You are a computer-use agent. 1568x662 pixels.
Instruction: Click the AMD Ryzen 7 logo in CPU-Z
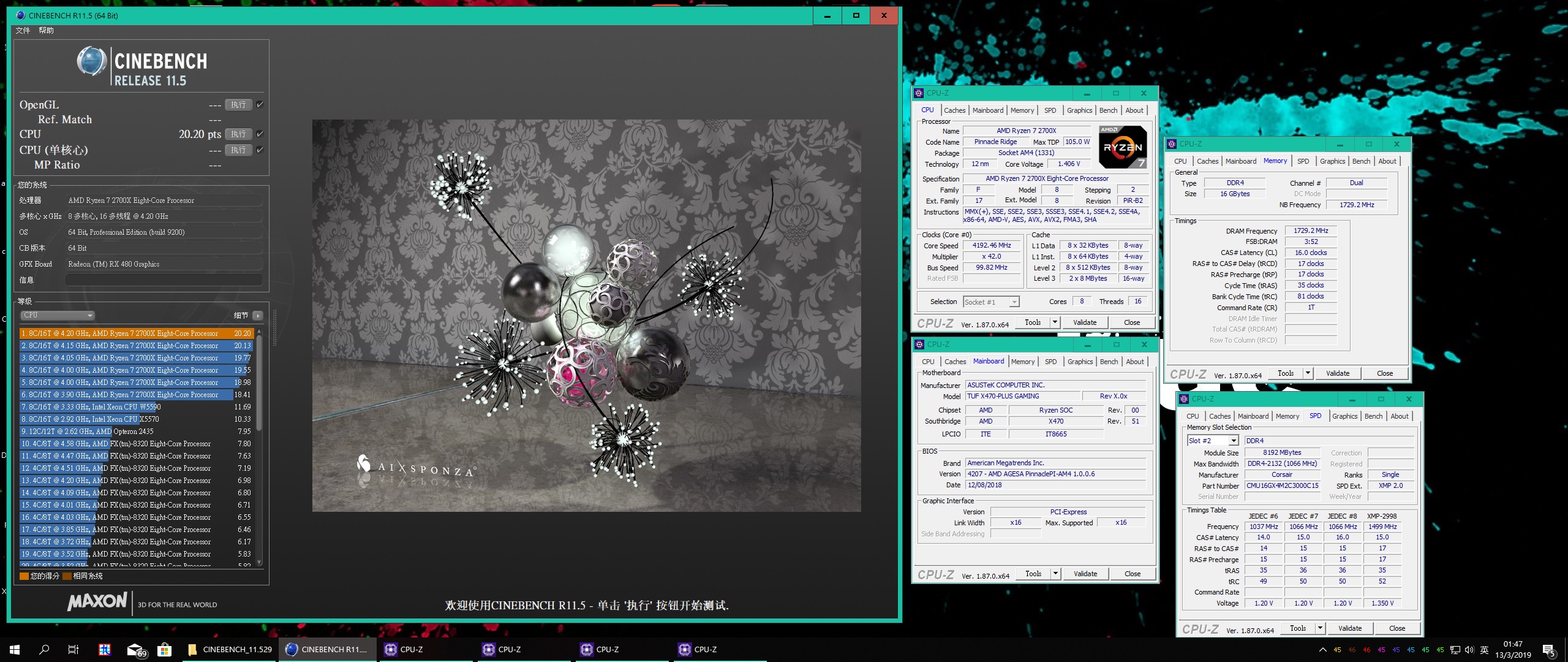[x=1123, y=147]
